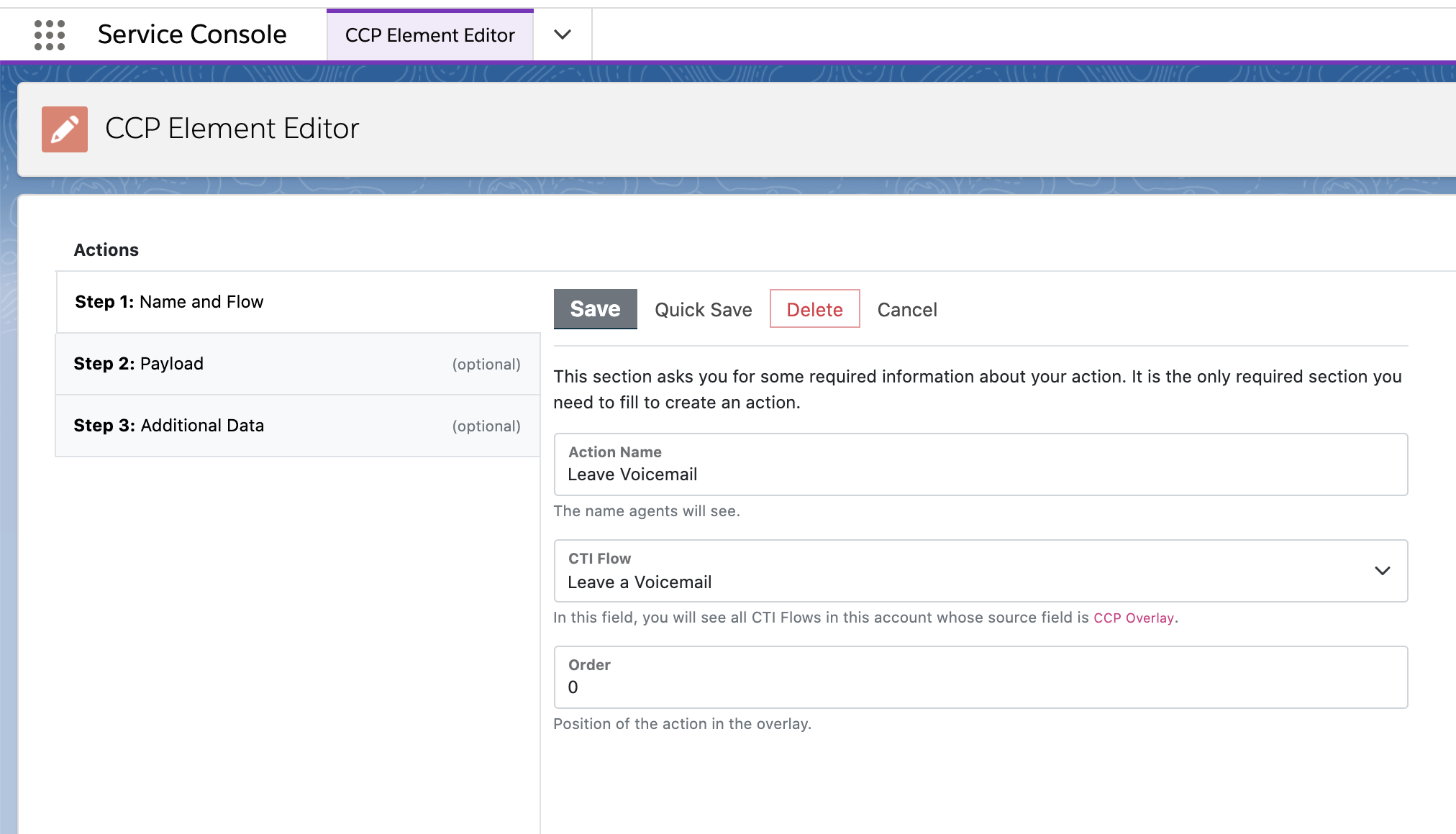
Task: Click into the Order field
Action: (980, 677)
